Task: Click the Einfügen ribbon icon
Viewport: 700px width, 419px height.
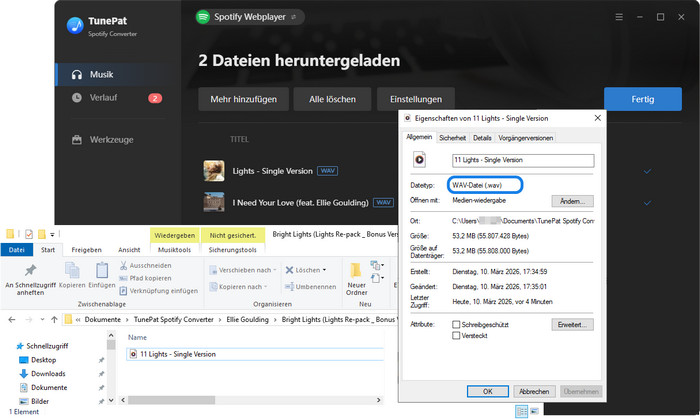Action: 102,270
